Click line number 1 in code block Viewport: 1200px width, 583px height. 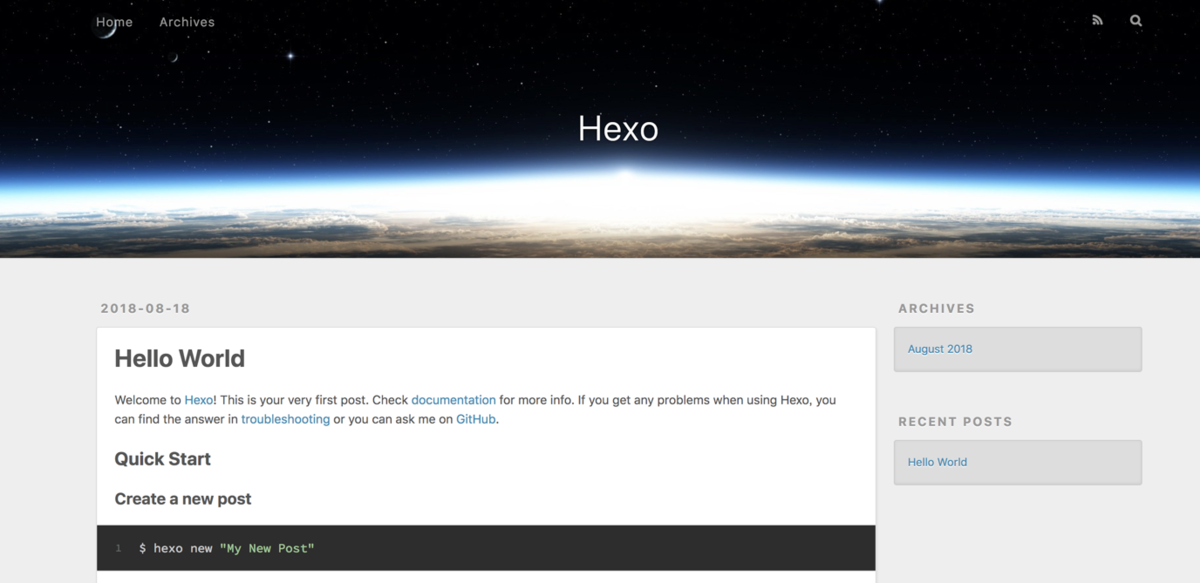118,548
